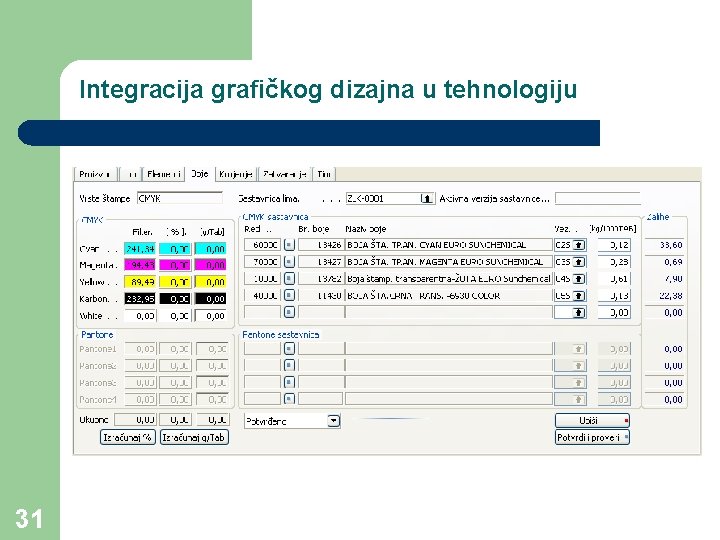The width and height of the screenshot is (720, 540).
Task: Select Magenta fill value 94,43 swatch
Action: pyautogui.click(x=140, y=265)
